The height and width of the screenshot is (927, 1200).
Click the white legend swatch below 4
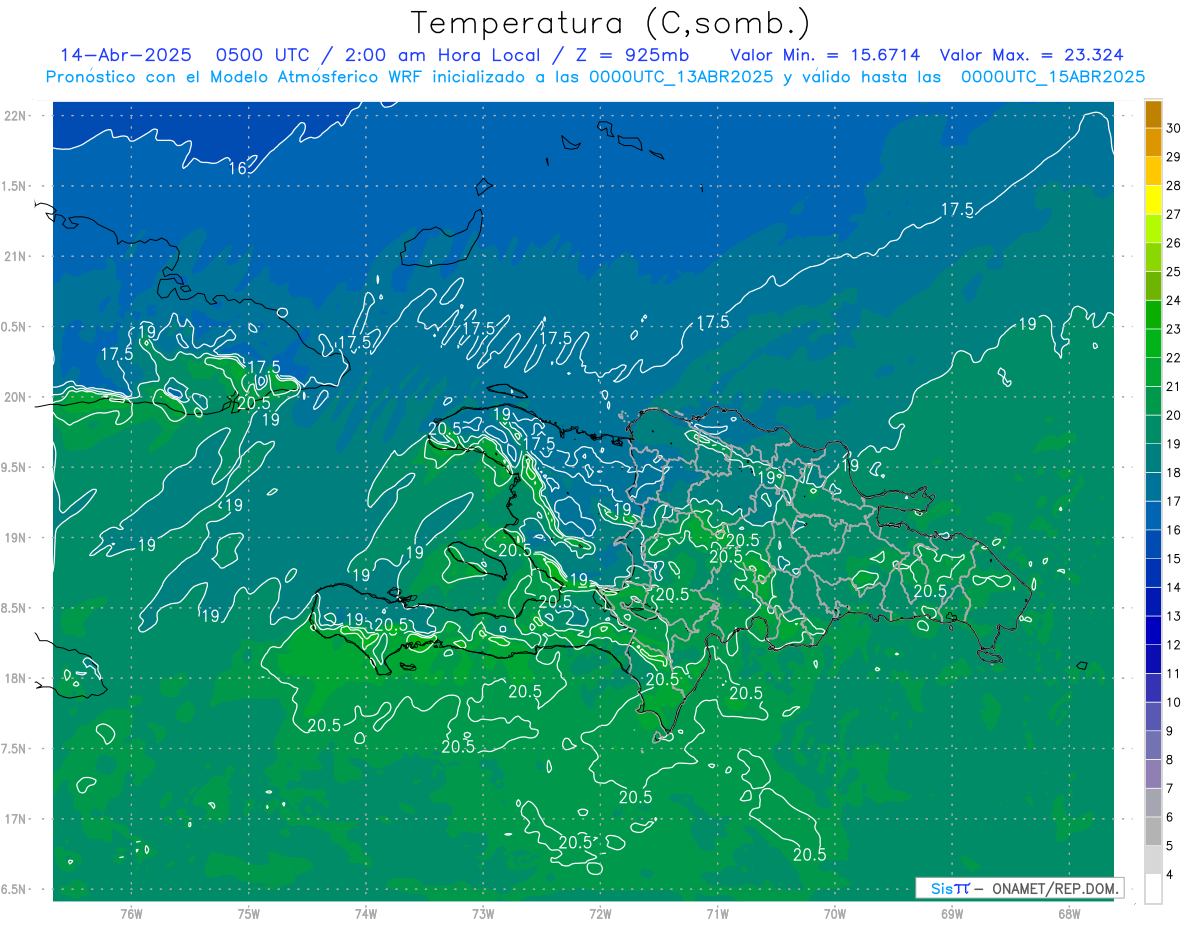[x=1154, y=889]
